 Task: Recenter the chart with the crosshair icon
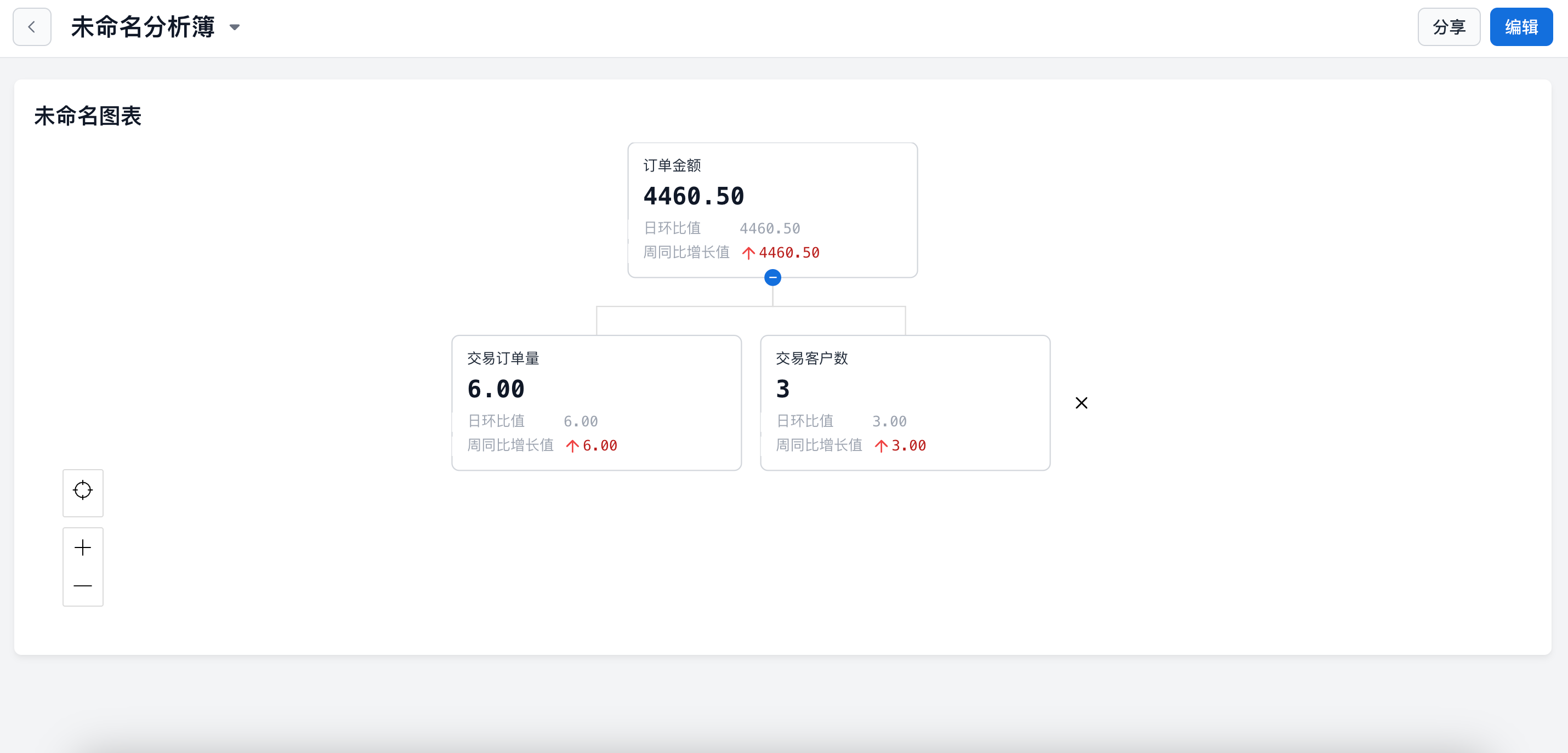(83, 490)
